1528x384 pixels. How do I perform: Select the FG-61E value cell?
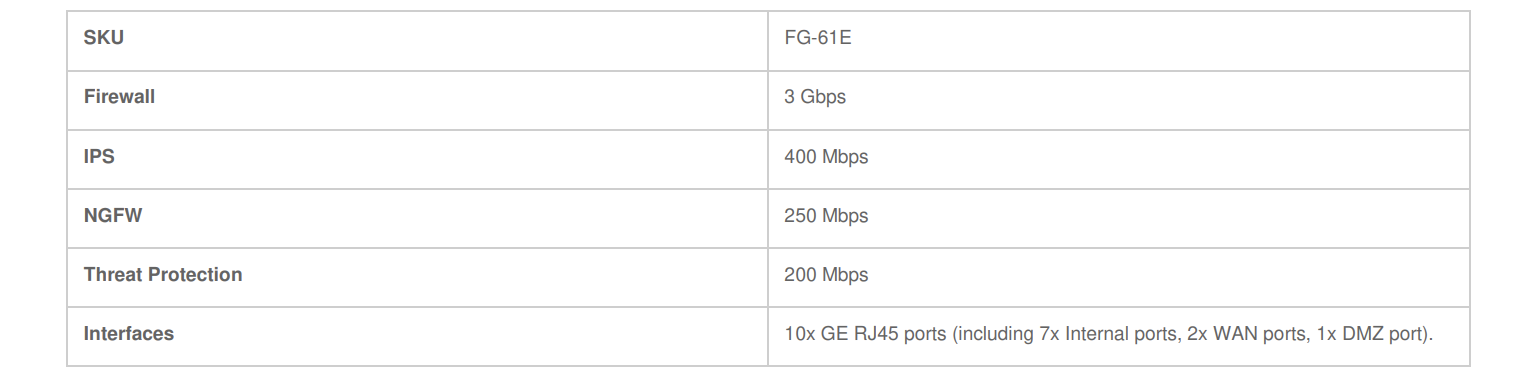tap(1118, 41)
